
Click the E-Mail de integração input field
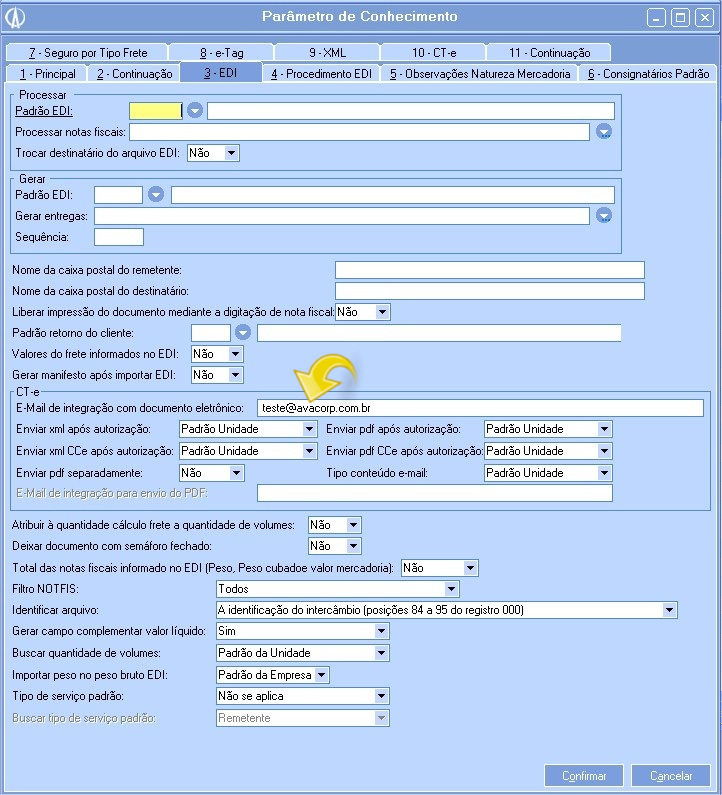pyautogui.click(x=480, y=407)
